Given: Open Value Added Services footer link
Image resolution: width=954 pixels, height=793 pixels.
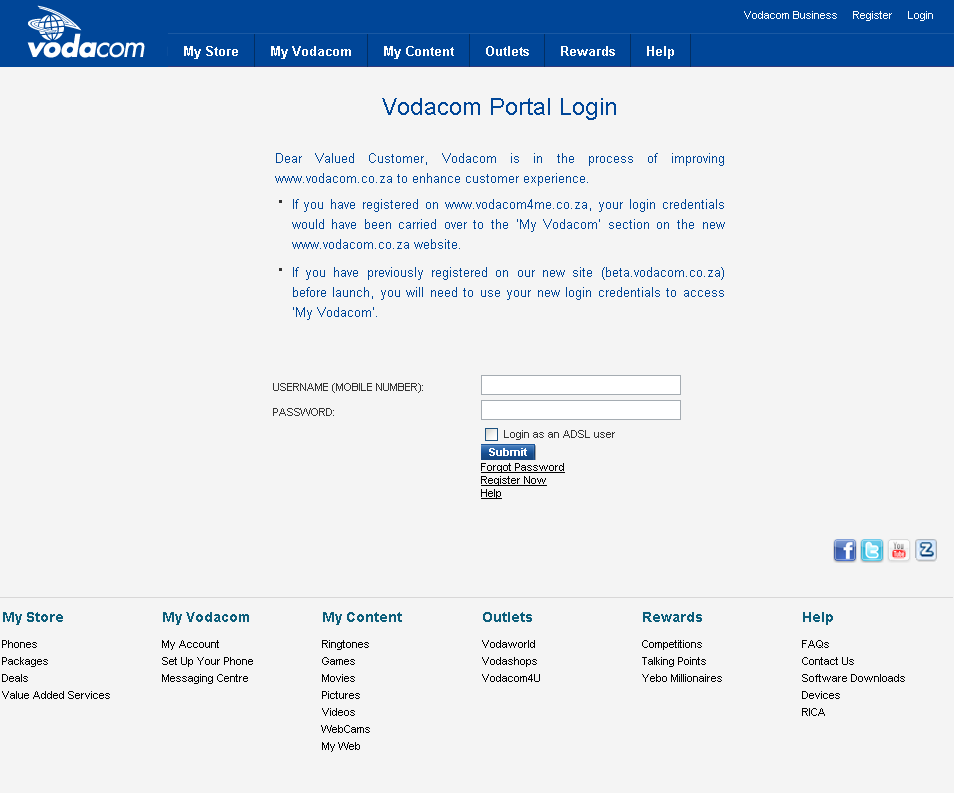Looking at the screenshot, I should [x=56, y=695].
